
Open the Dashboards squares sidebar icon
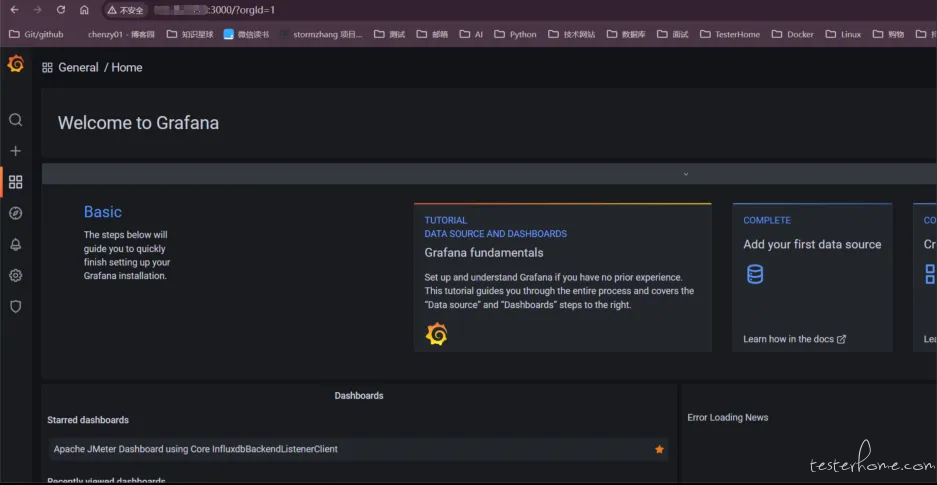[16, 182]
